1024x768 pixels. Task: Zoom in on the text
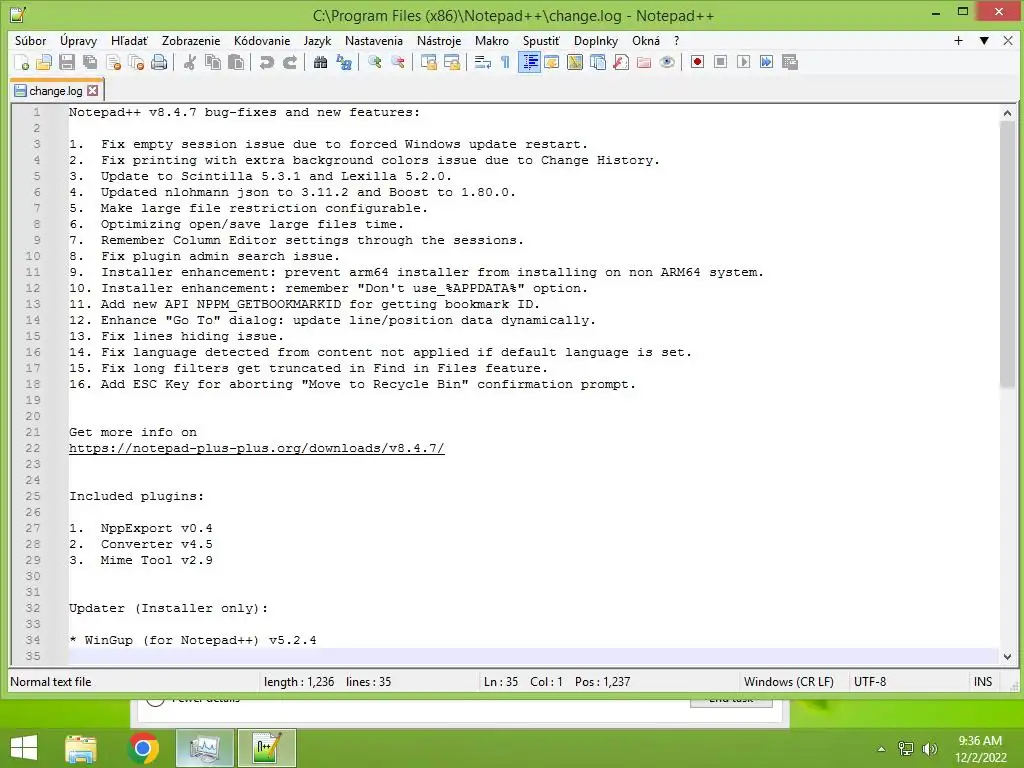(374, 62)
